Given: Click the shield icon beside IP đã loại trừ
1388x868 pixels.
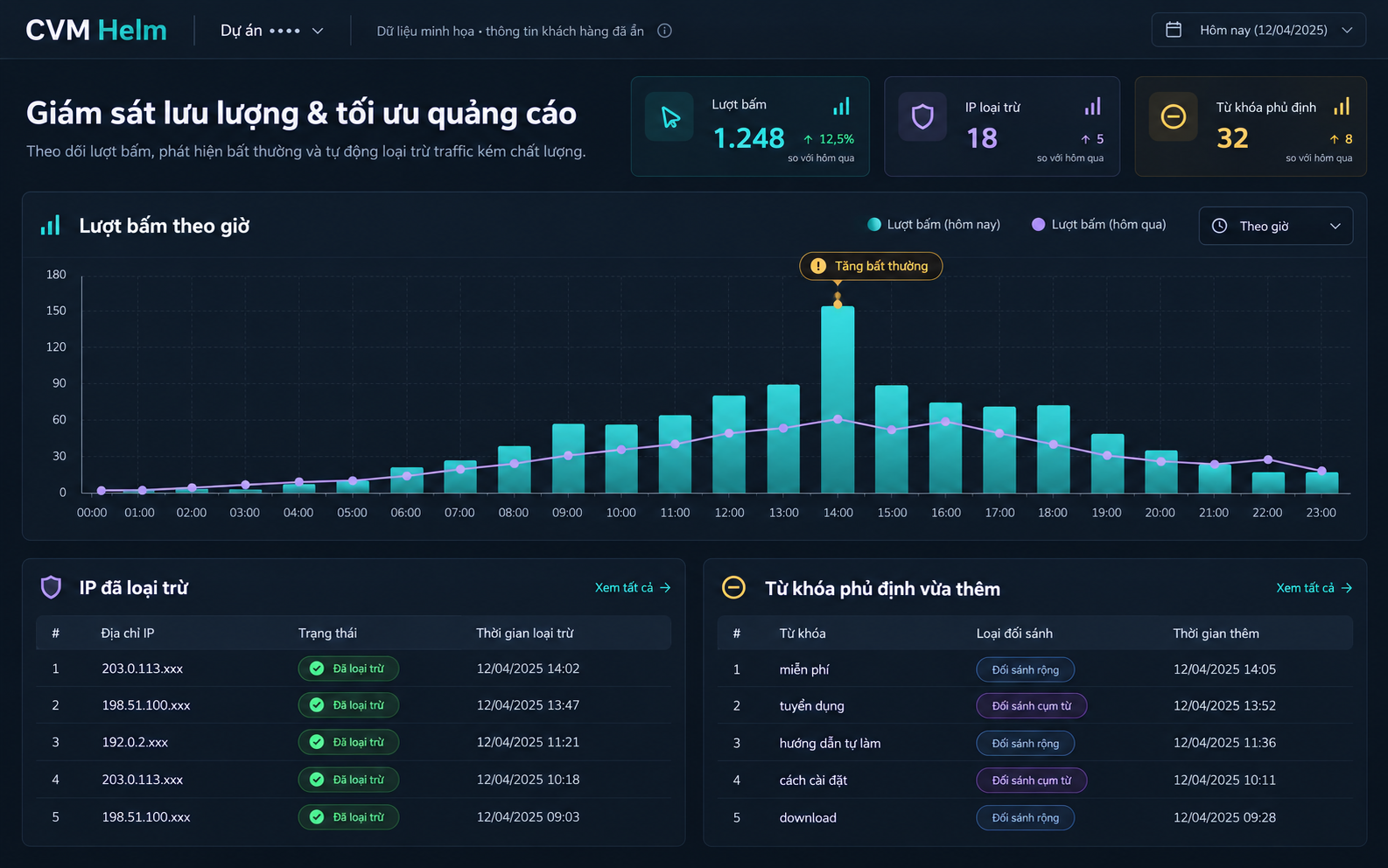Looking at the screenshot, I should 52,587.
